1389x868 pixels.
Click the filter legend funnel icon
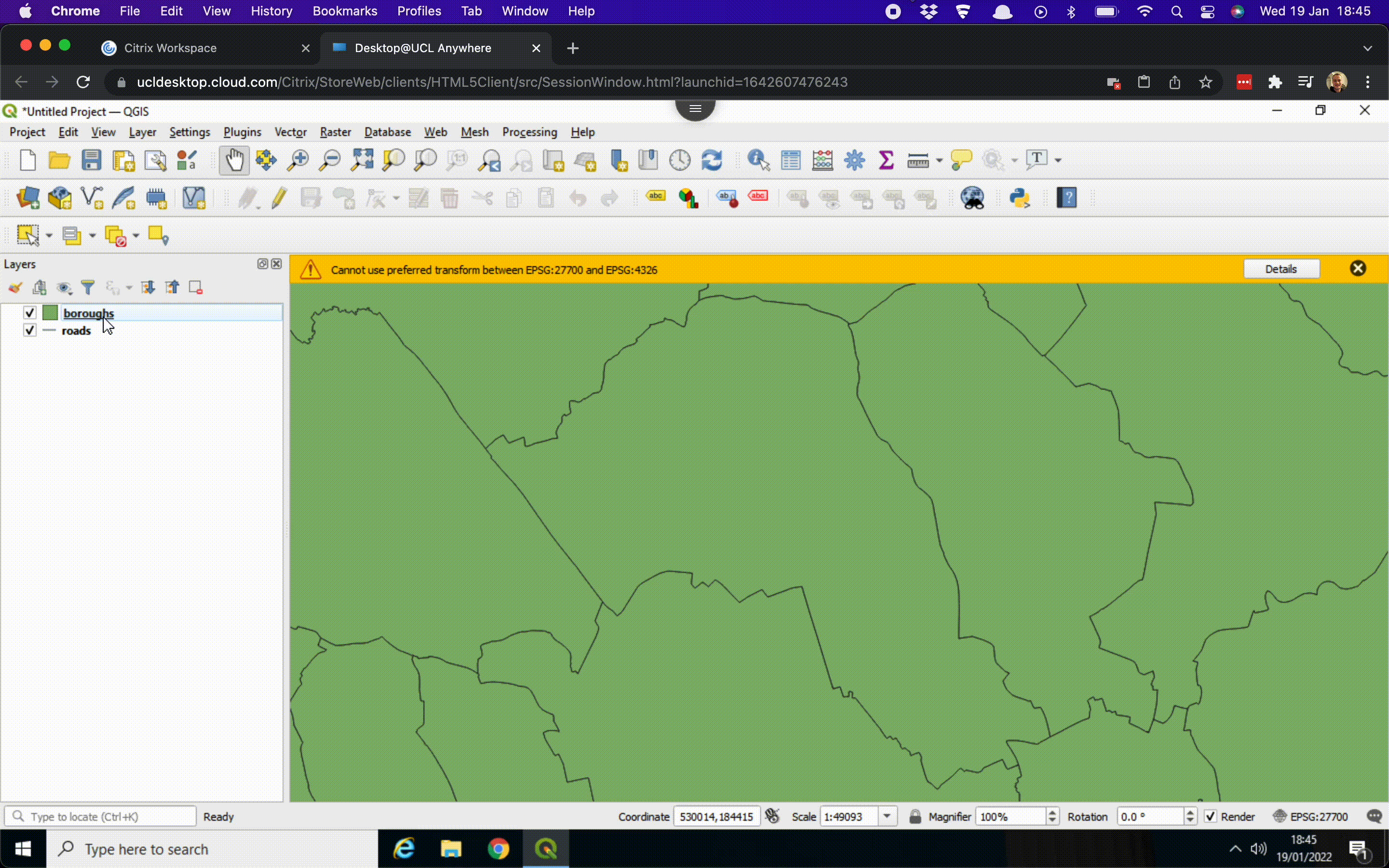[88, 287]
